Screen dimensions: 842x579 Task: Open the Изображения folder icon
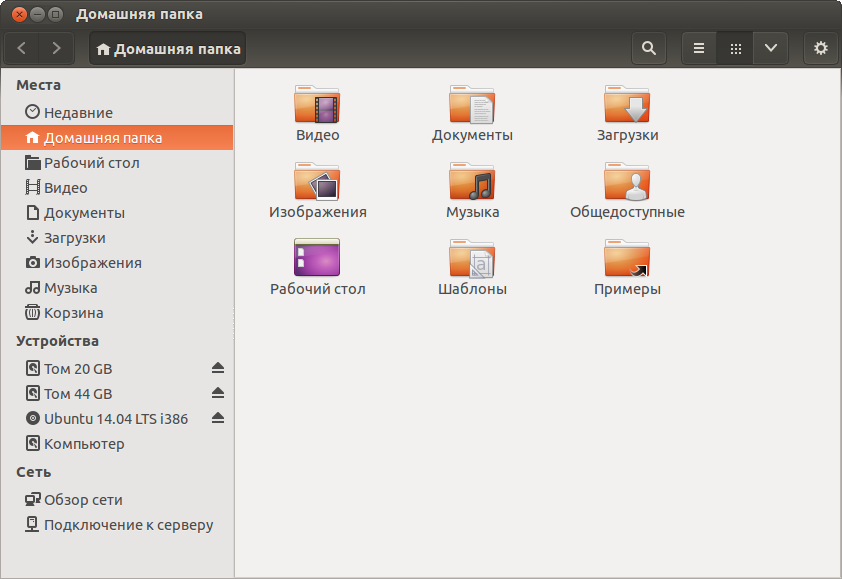tap(317, 181)
